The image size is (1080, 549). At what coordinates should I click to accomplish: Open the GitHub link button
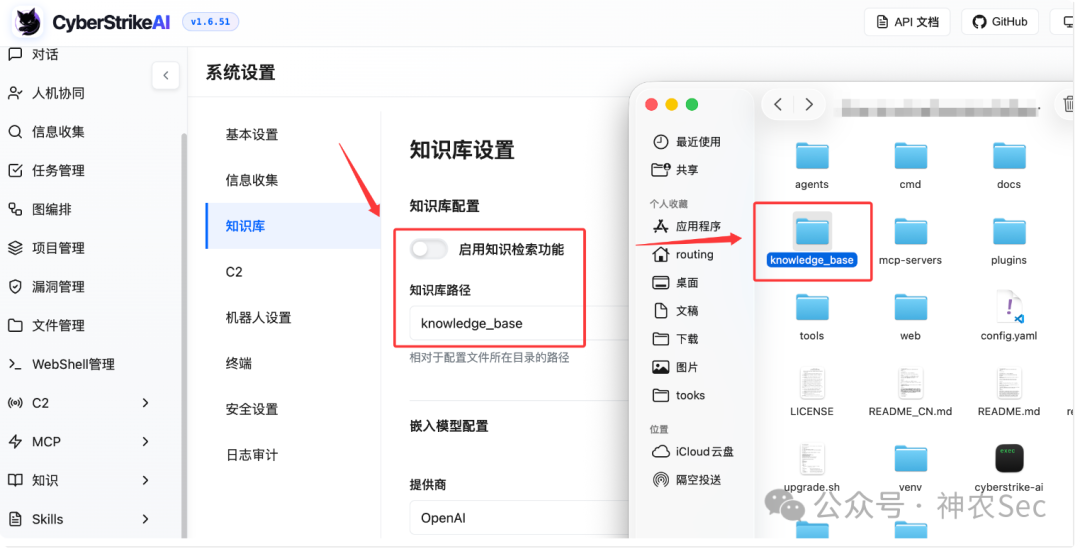tap(999, 22)
